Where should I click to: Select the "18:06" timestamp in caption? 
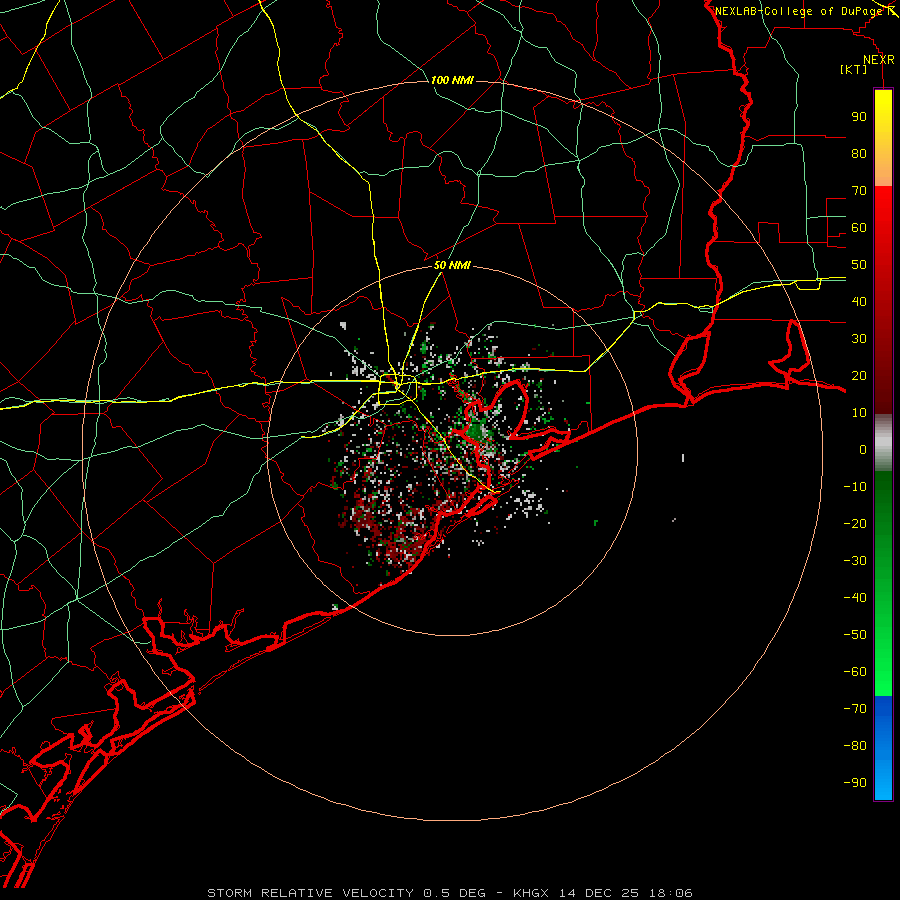click(671, 893)
